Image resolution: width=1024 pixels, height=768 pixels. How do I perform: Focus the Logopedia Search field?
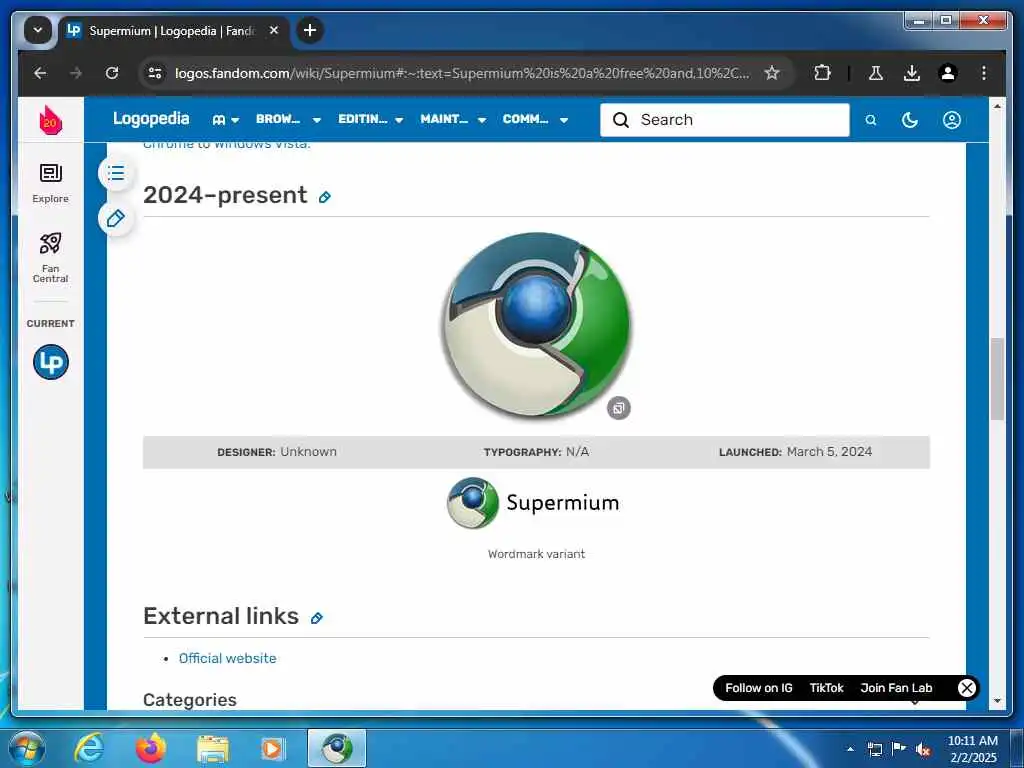725,120
